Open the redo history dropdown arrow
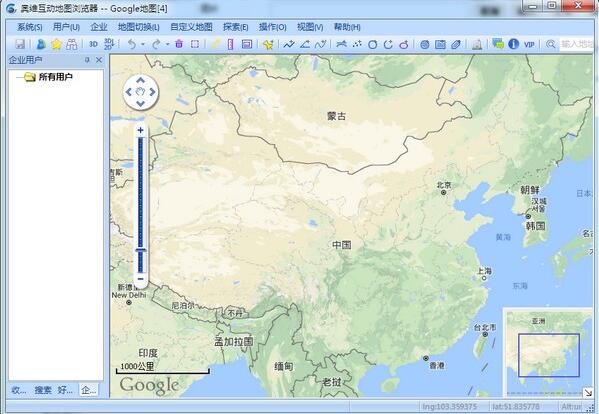This screenshot has height=414, width=599. (167, 45)
